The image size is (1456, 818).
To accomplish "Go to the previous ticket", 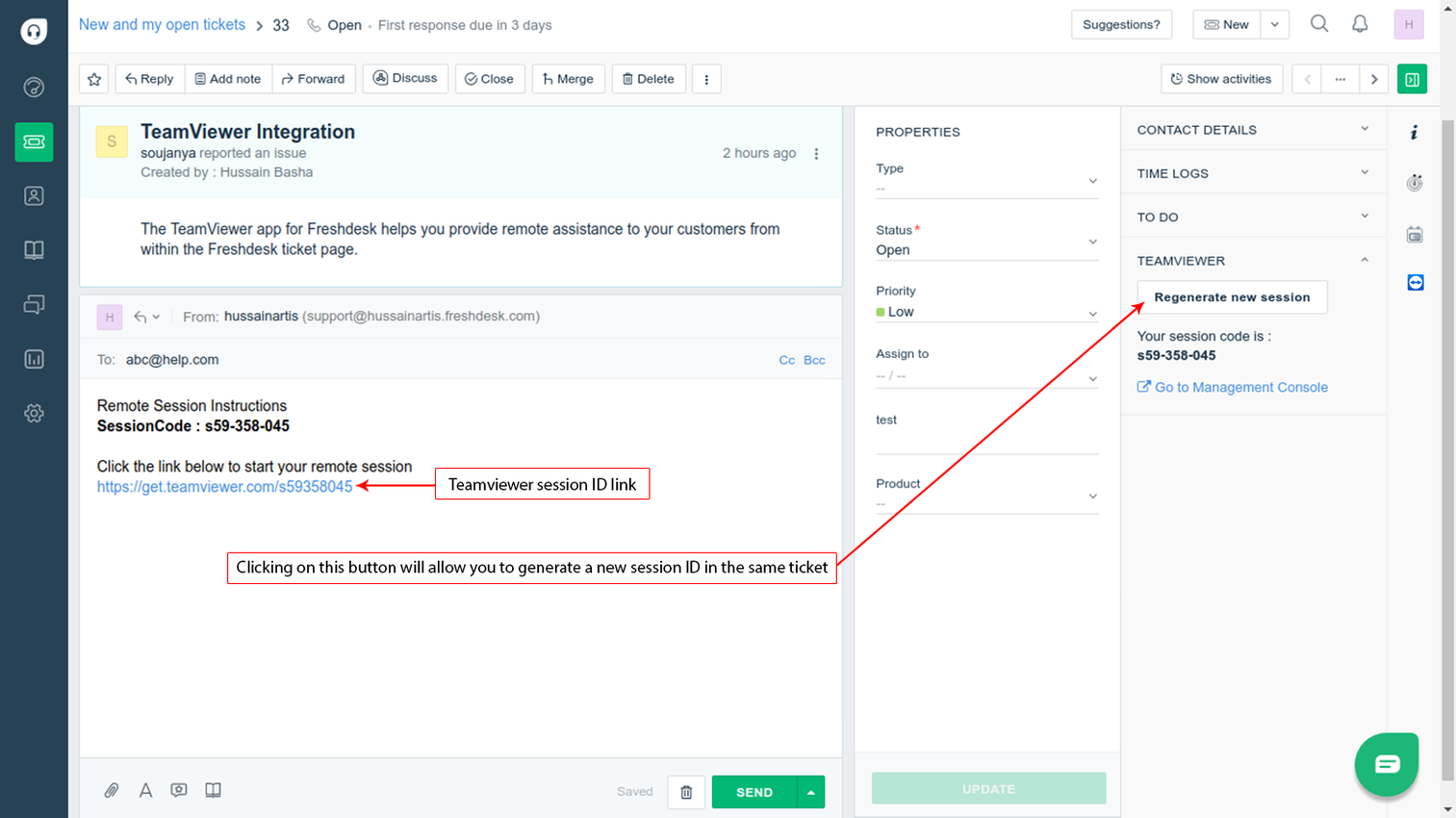I will (x=1308, y=79).
